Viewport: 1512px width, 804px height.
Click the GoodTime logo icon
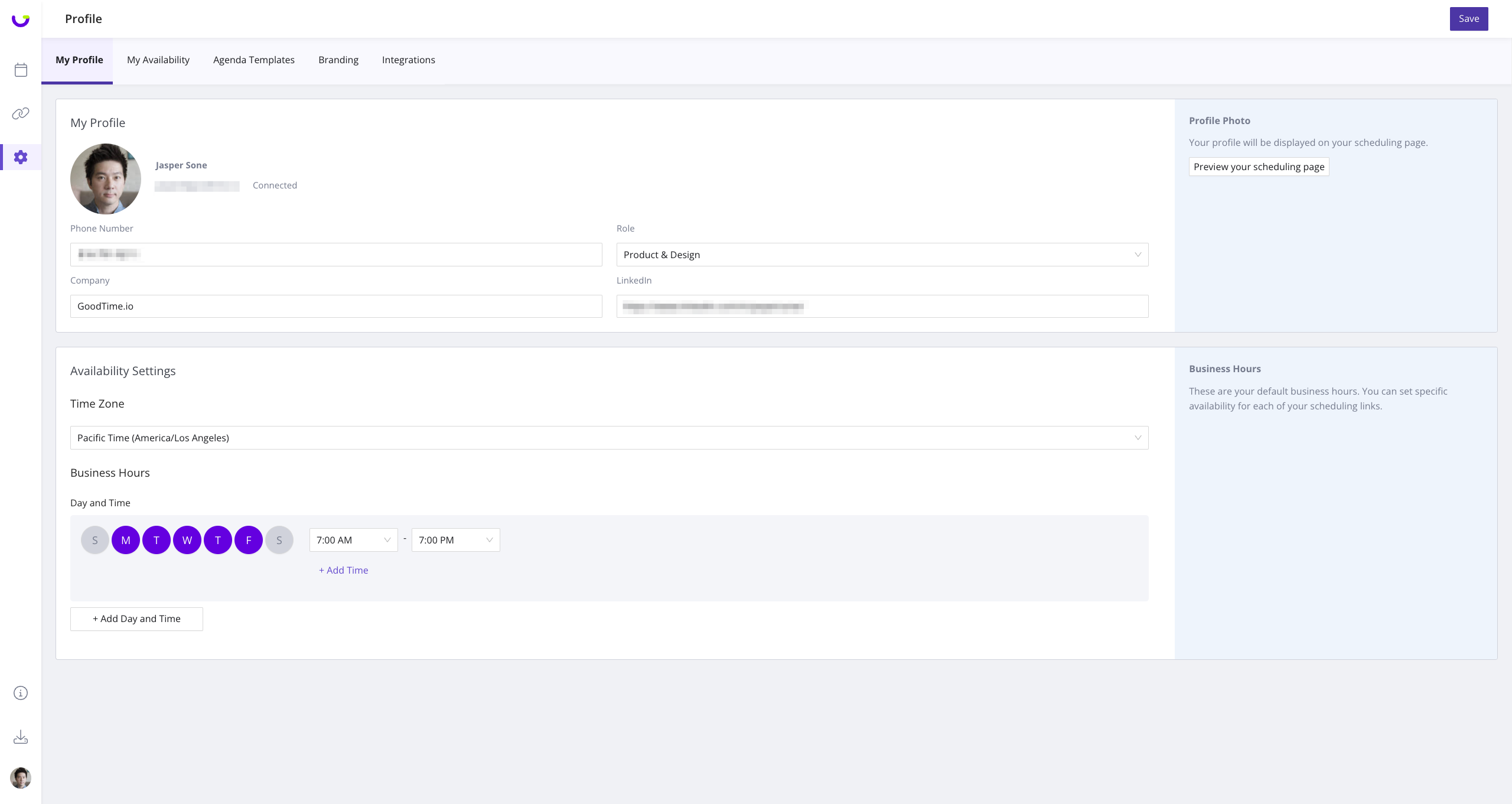(x=21, y=20)
